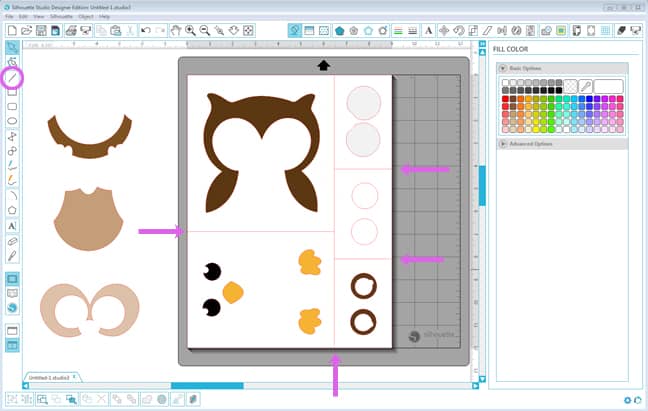Expand the Advanced Options section
Image resolution: width=648 pixels, height=411 pixels.
502,144
